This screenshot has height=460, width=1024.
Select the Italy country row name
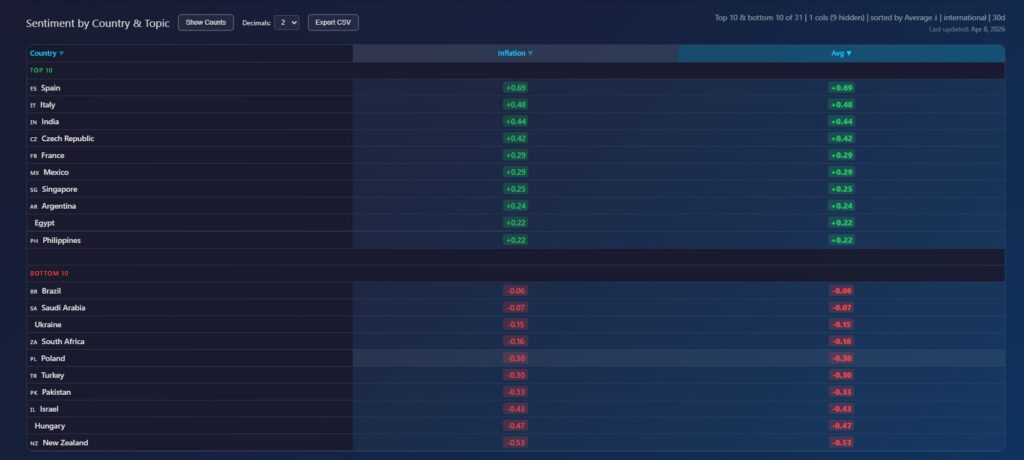48,105
